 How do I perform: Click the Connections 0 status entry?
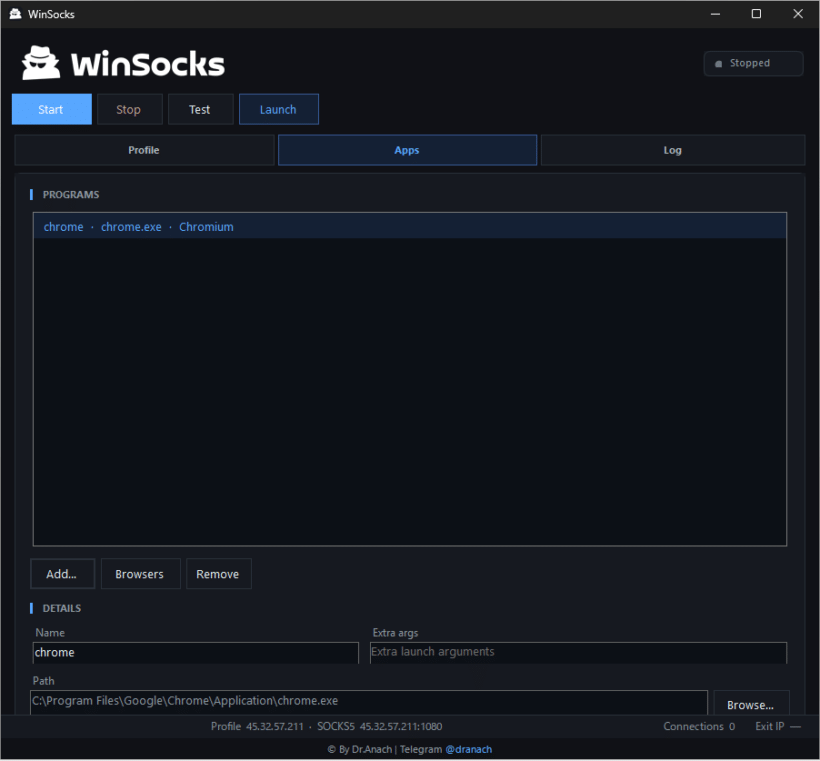[699, 726]
